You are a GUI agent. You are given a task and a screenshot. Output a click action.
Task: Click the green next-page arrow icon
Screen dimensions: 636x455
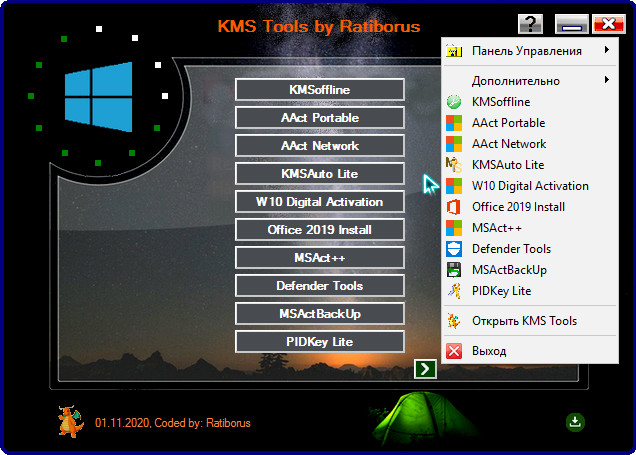(425, 369)
